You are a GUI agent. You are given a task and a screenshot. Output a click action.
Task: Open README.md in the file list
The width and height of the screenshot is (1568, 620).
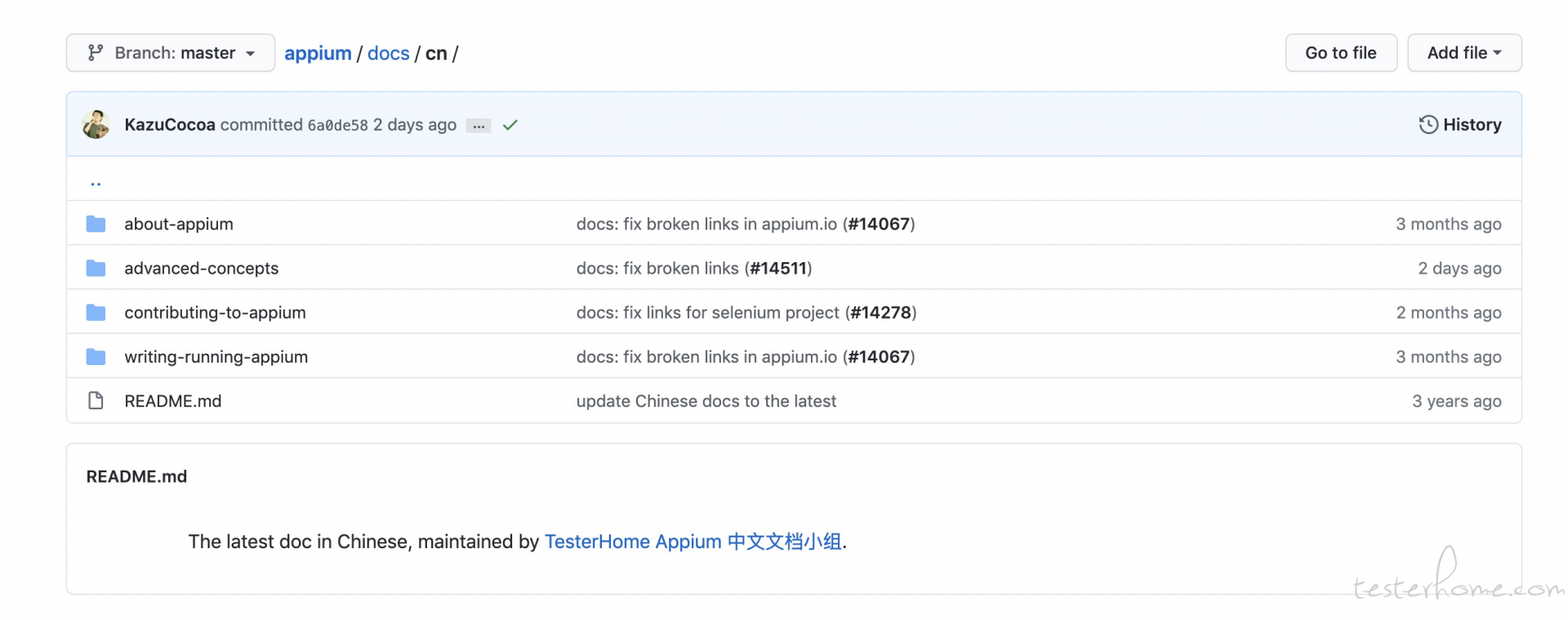point(173,401)
